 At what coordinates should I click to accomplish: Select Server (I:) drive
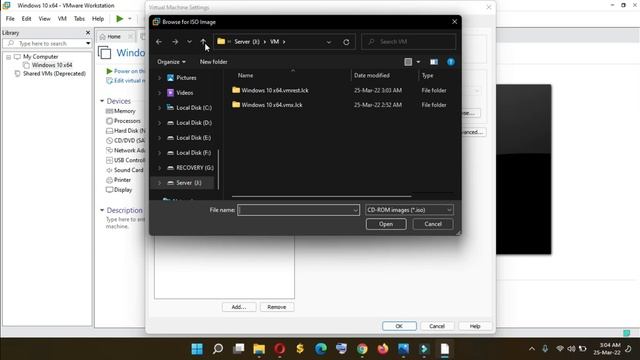(x=189, y=183)
